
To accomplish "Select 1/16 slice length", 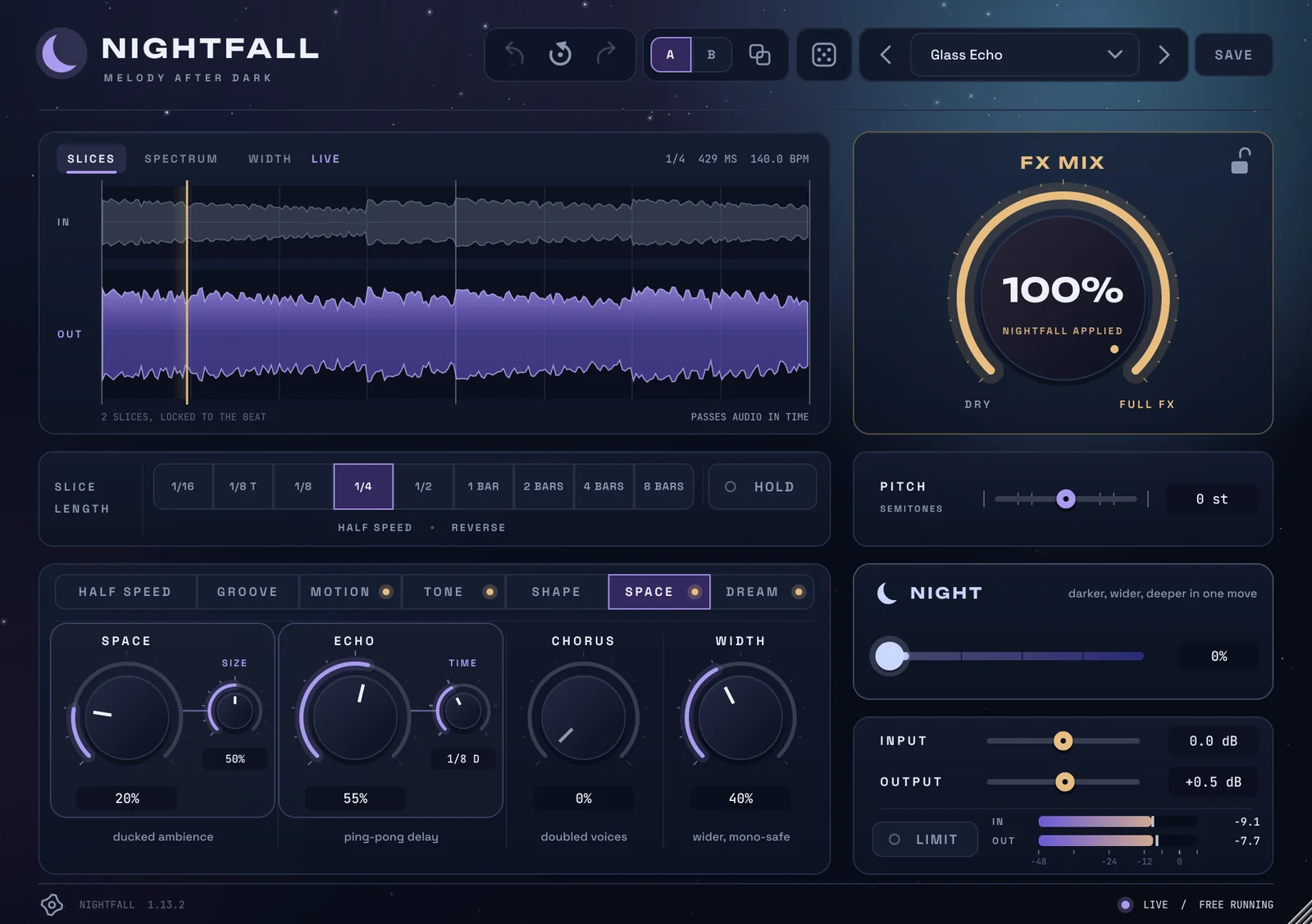I will (x=183, y=487).
